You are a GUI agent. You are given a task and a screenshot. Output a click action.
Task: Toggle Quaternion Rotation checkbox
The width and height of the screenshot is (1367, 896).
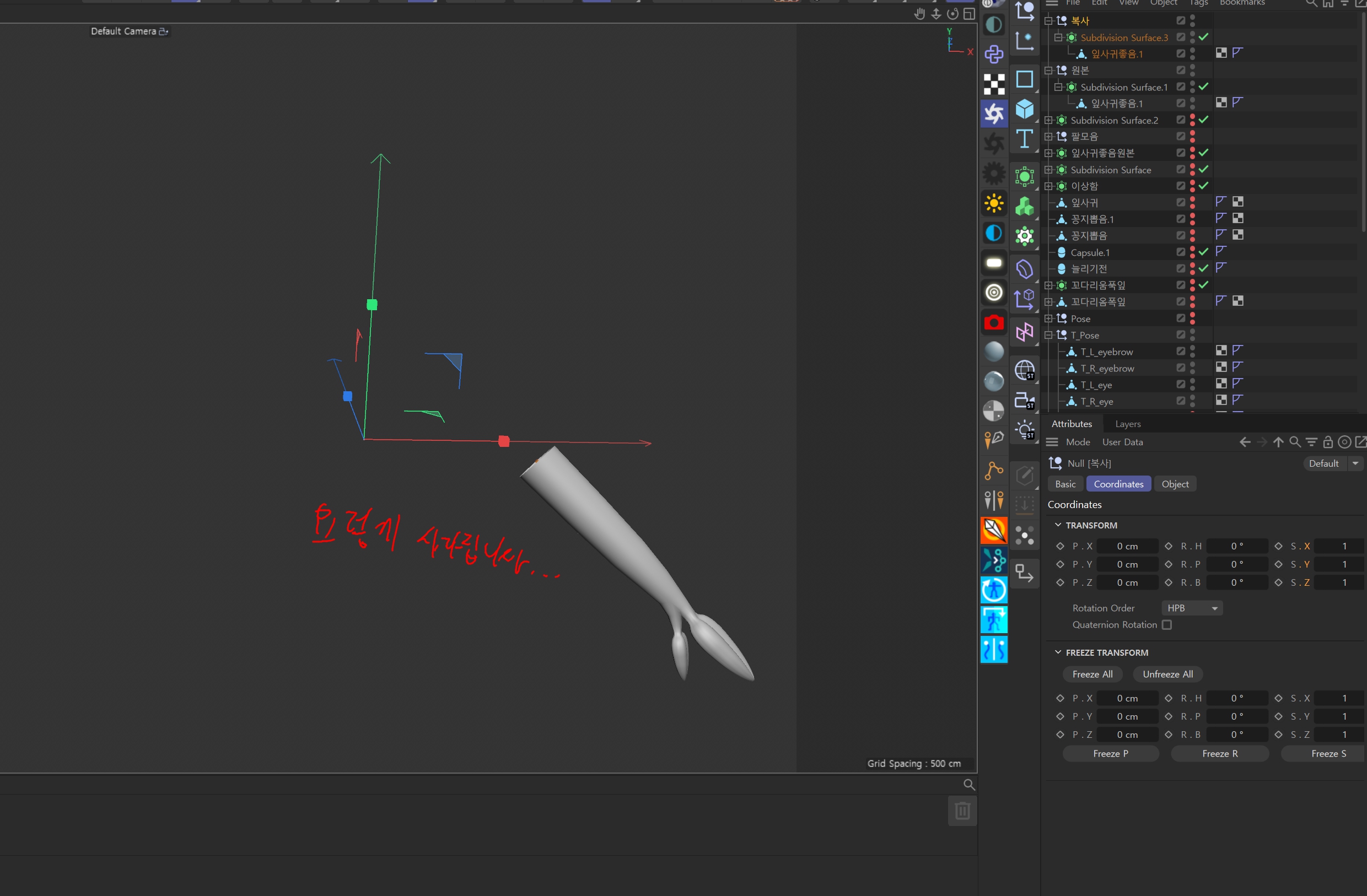pos(1166,624)
